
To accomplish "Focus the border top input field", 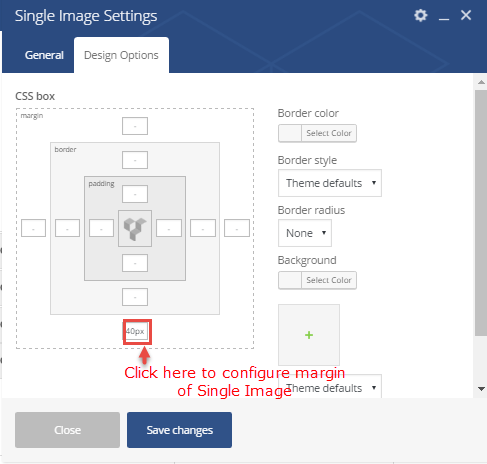I will tap(135, 160).
